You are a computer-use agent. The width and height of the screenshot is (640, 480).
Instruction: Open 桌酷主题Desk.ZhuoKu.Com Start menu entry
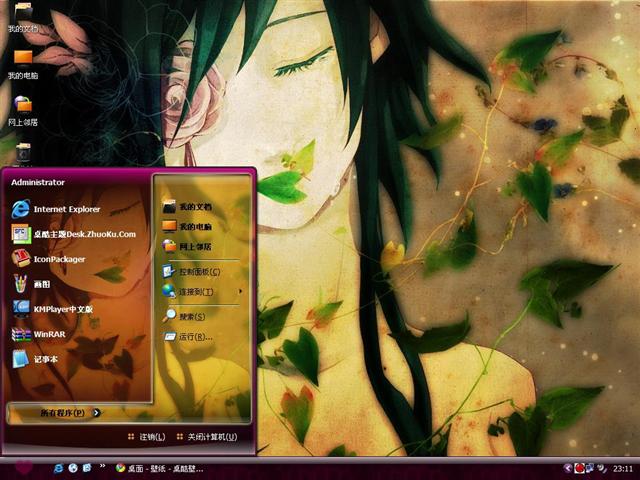tap(73, 234)
